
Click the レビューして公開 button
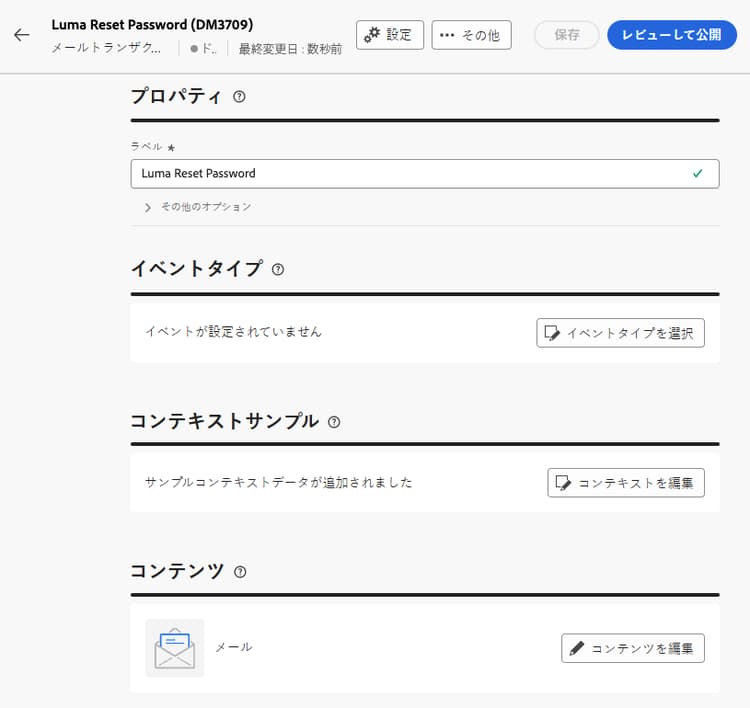click(x=672, y=35)
